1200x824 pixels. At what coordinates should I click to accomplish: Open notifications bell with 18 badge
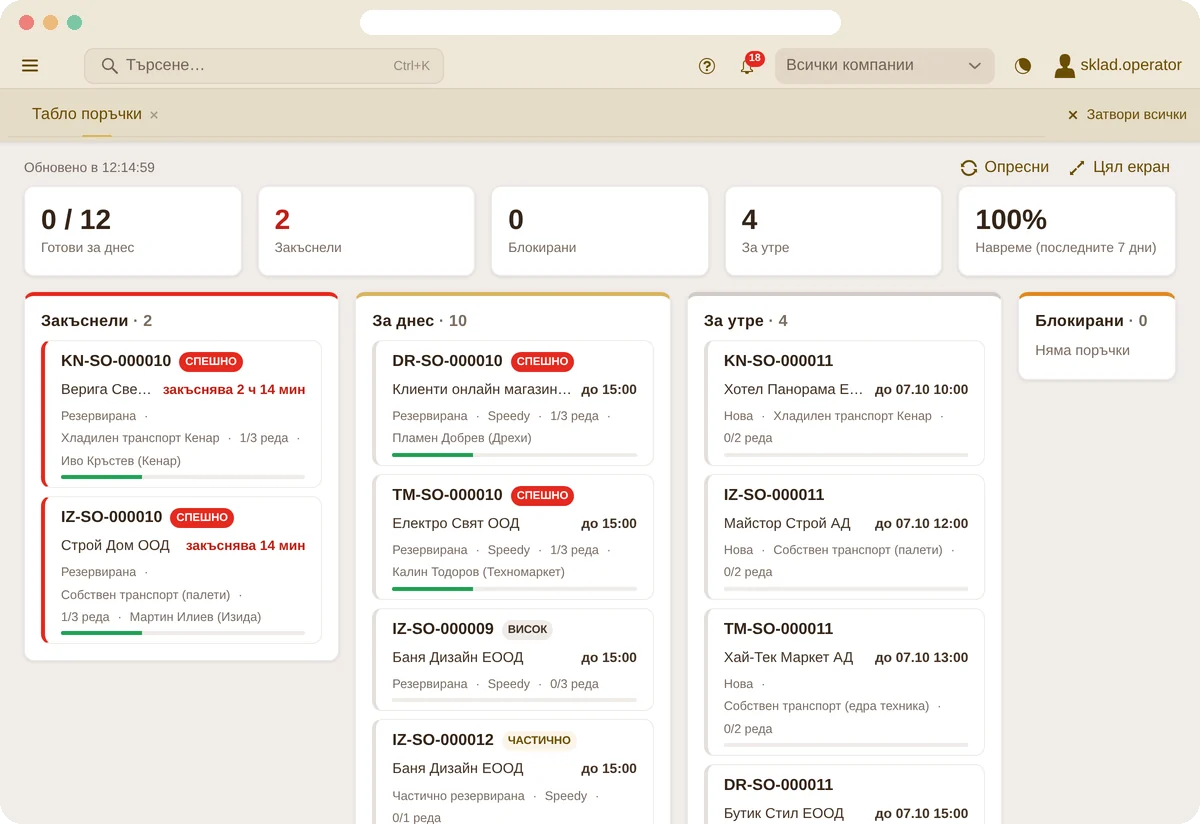tap(748, 65)
